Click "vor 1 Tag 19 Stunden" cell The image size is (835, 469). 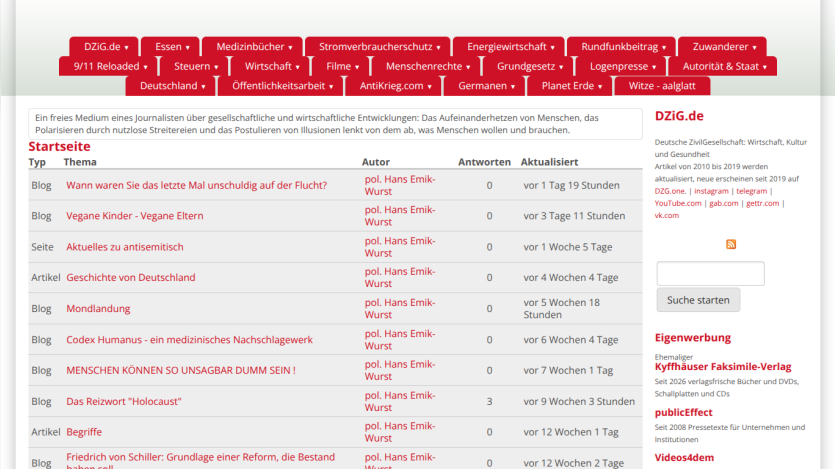tap(571, 185)
